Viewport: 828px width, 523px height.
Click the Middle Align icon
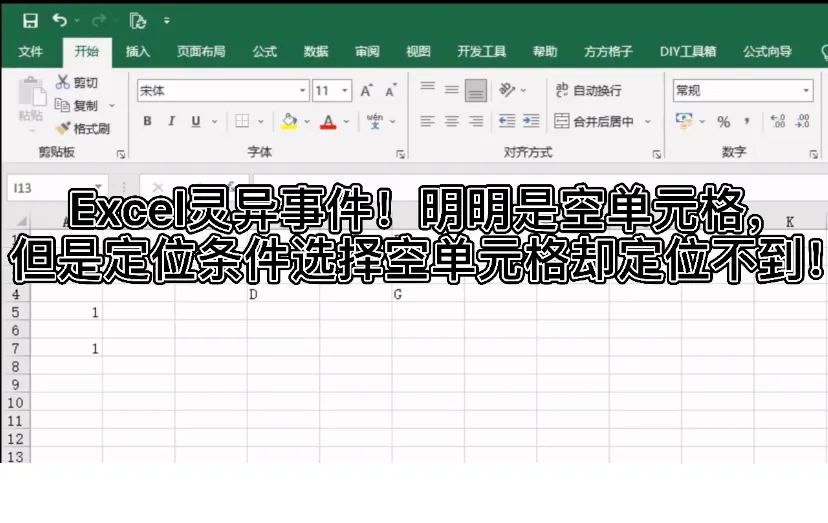point(451,90)
